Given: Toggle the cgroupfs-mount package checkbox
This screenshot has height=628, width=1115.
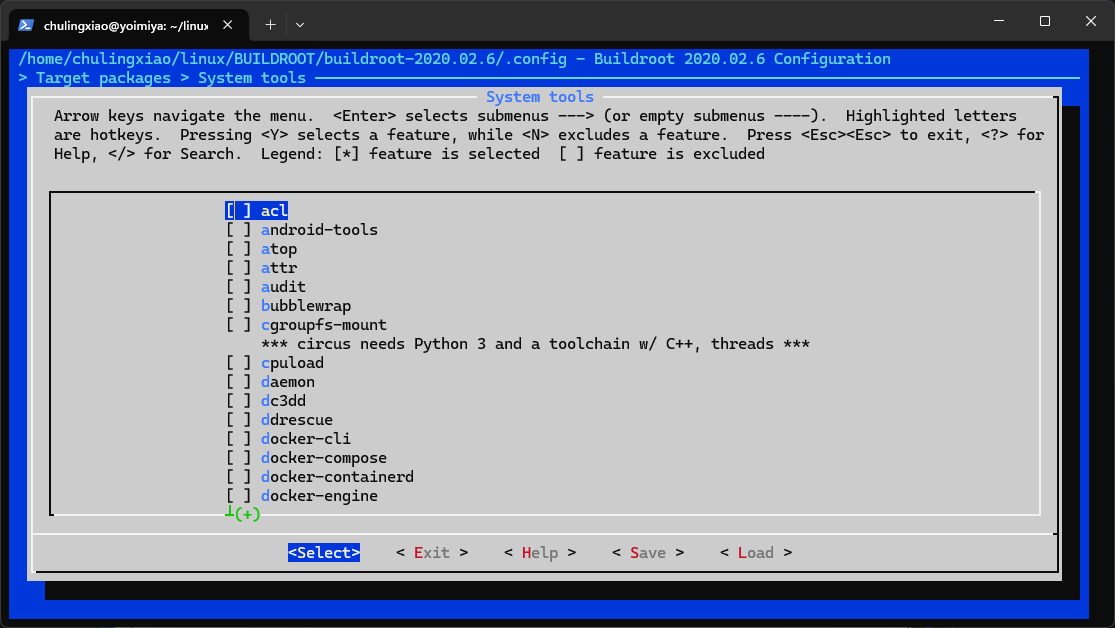Looking at the screenshot, I should point(238,324).
